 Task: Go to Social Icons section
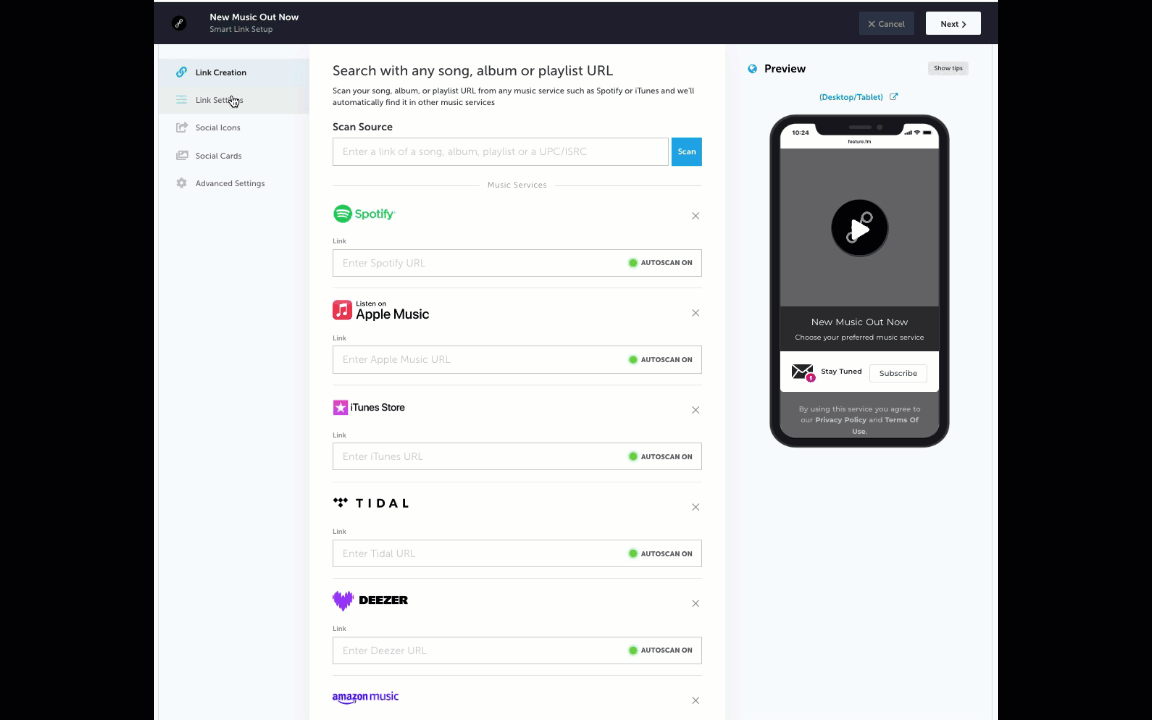pos(234,128)
